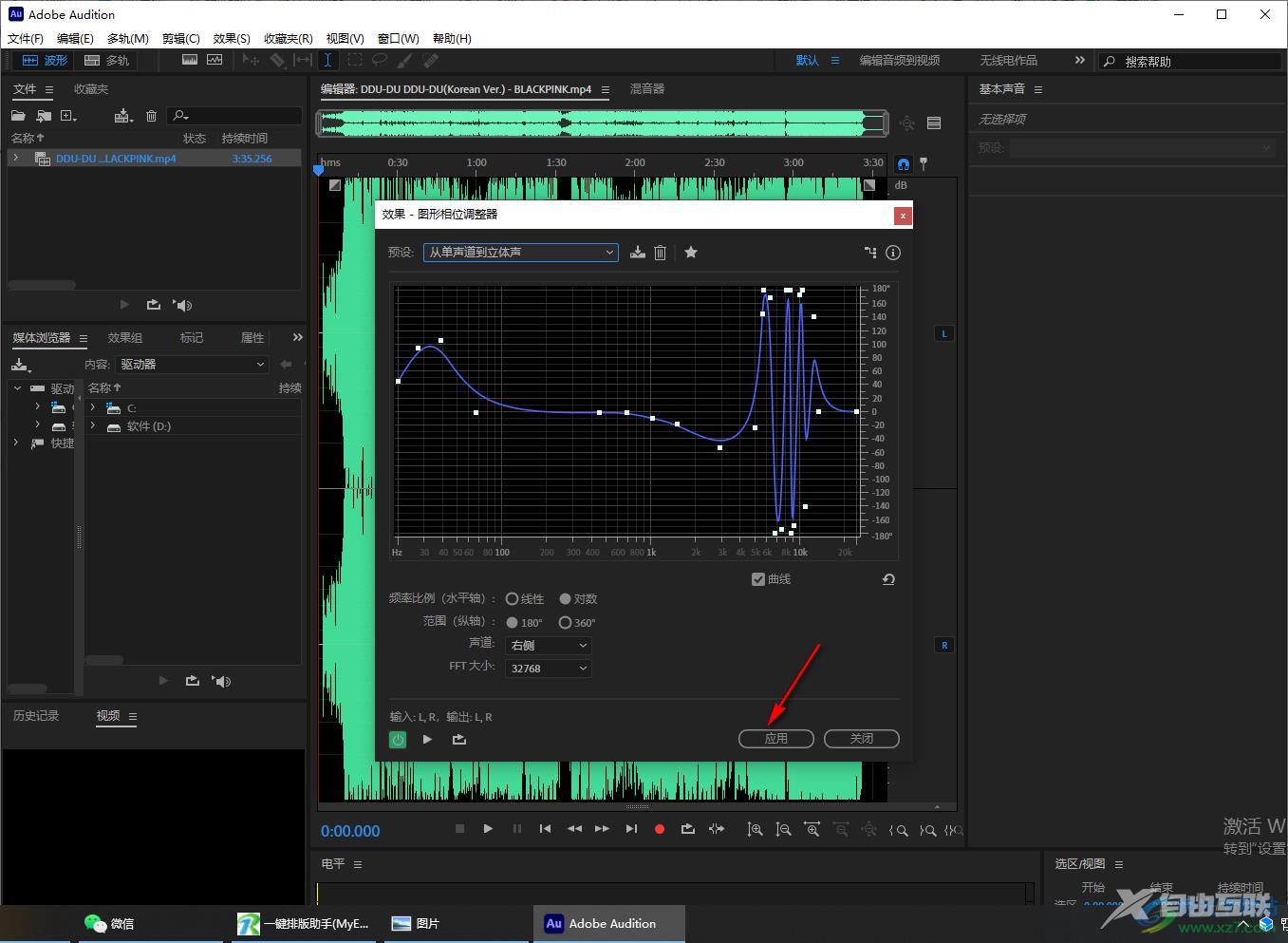
Task: Play audio from transport controls
Action: [x=488, y=829]
